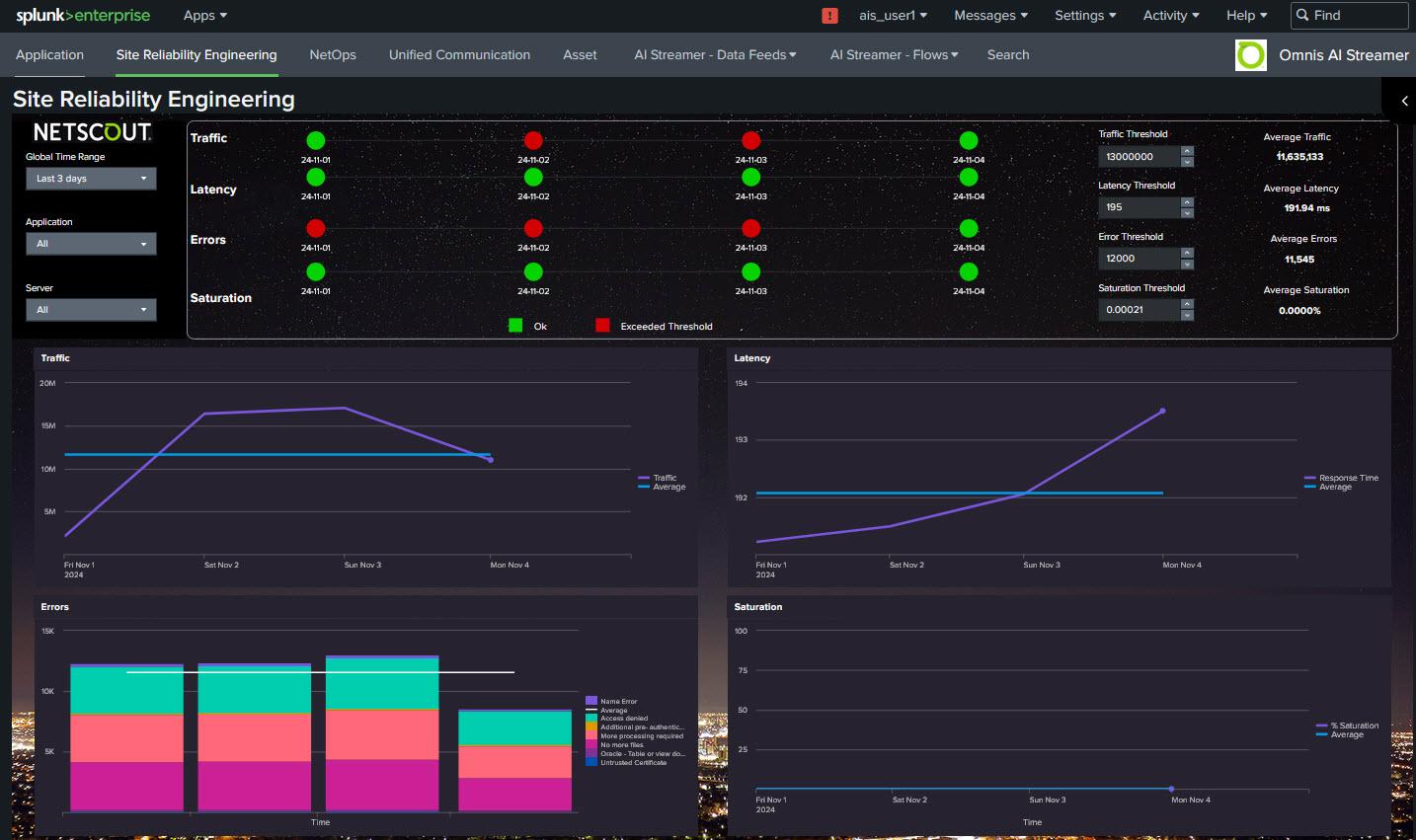1416x840 pixels.
Task: Select the Site Reliability Engineering tab
Action: click(x=197, y=55)
